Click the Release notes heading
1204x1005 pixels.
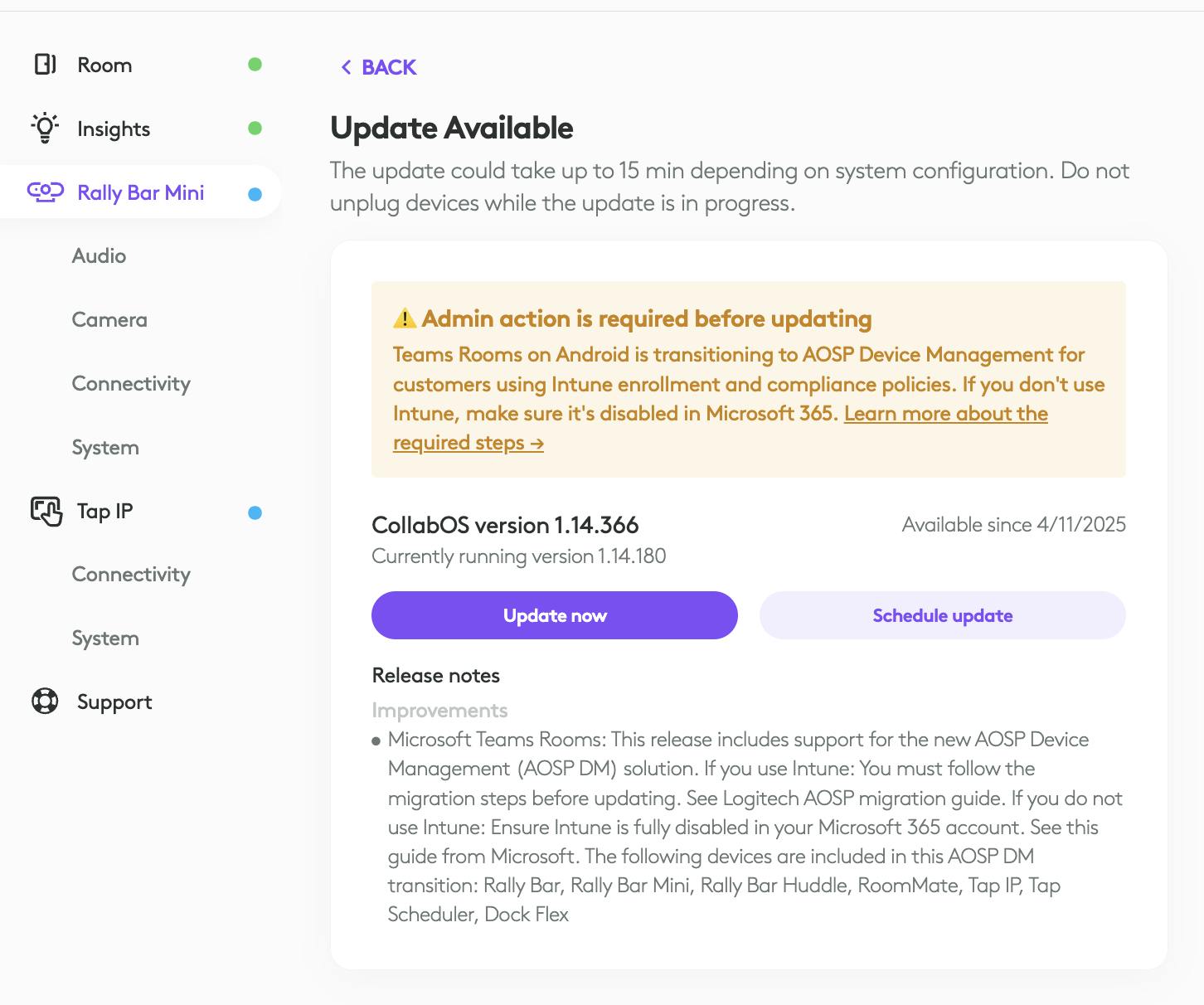pos(436,676)
